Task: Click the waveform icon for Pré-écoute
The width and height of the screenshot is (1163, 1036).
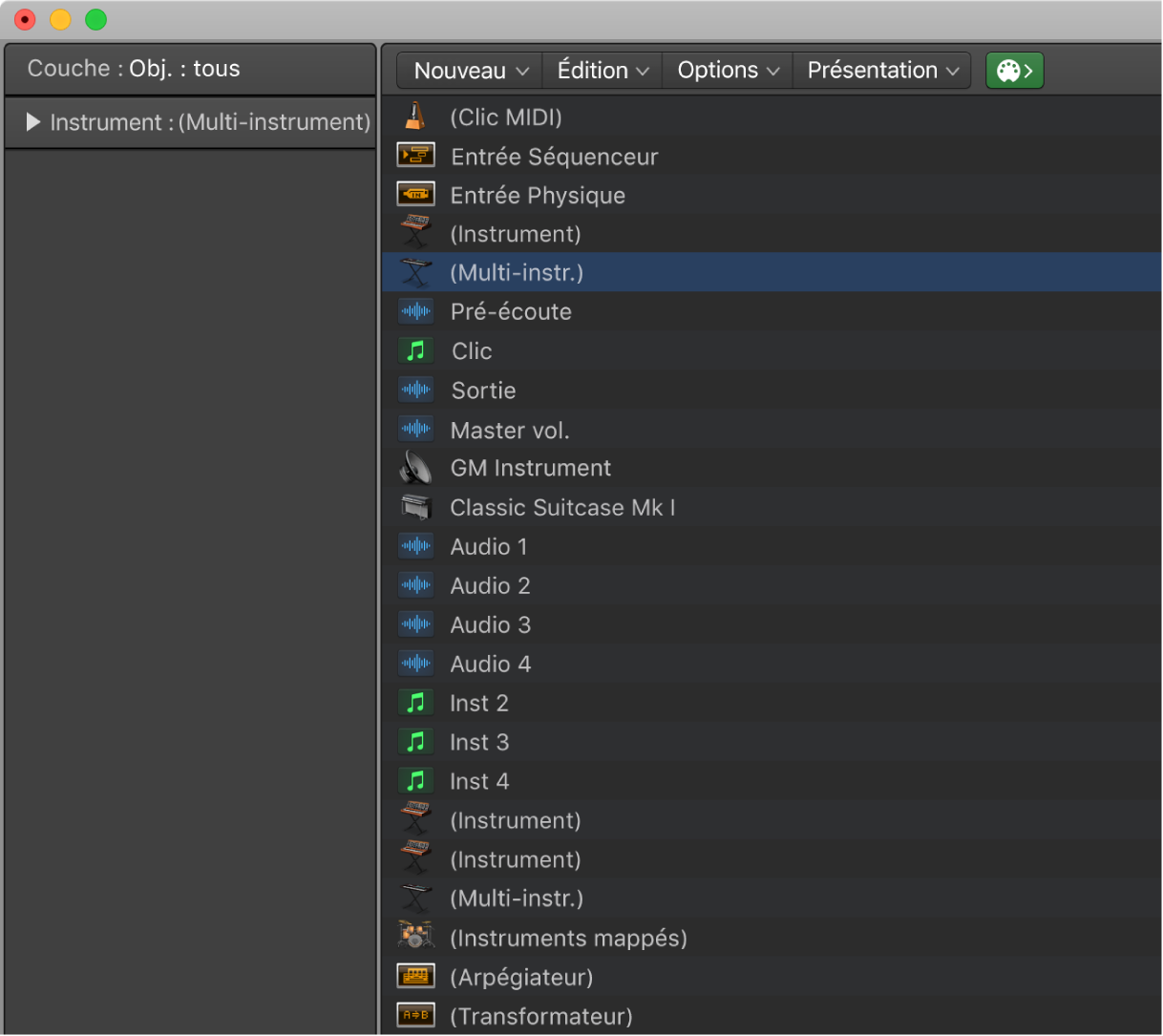Action: point(415,311)
